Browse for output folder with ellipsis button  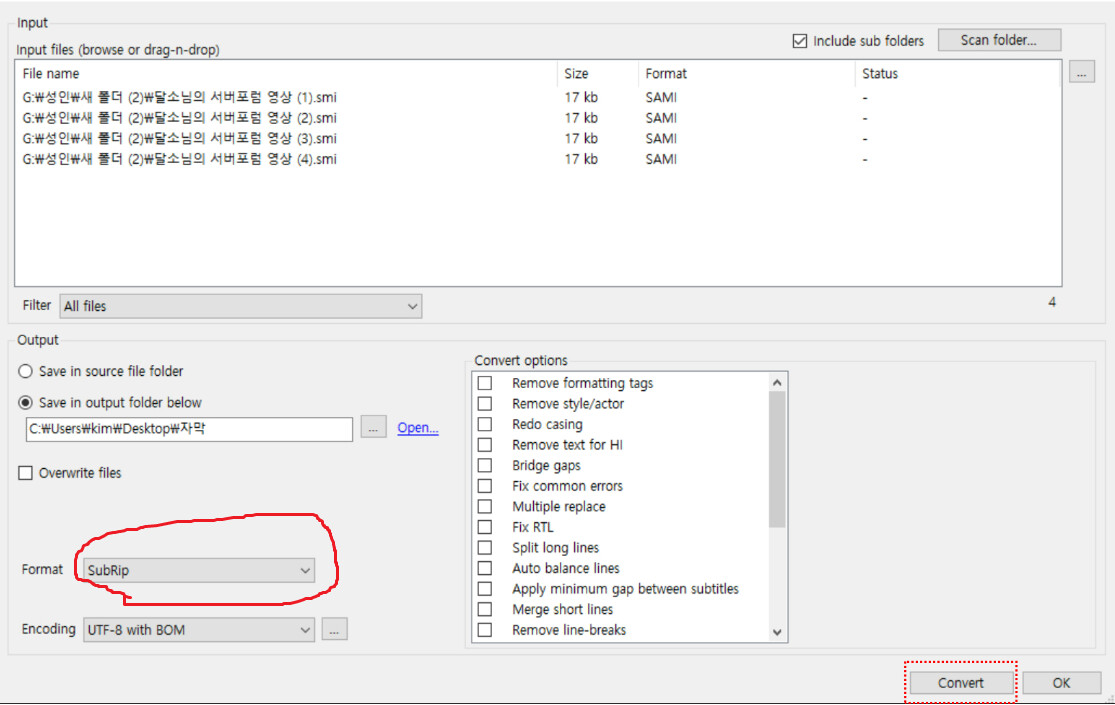(x=373, y=428)
